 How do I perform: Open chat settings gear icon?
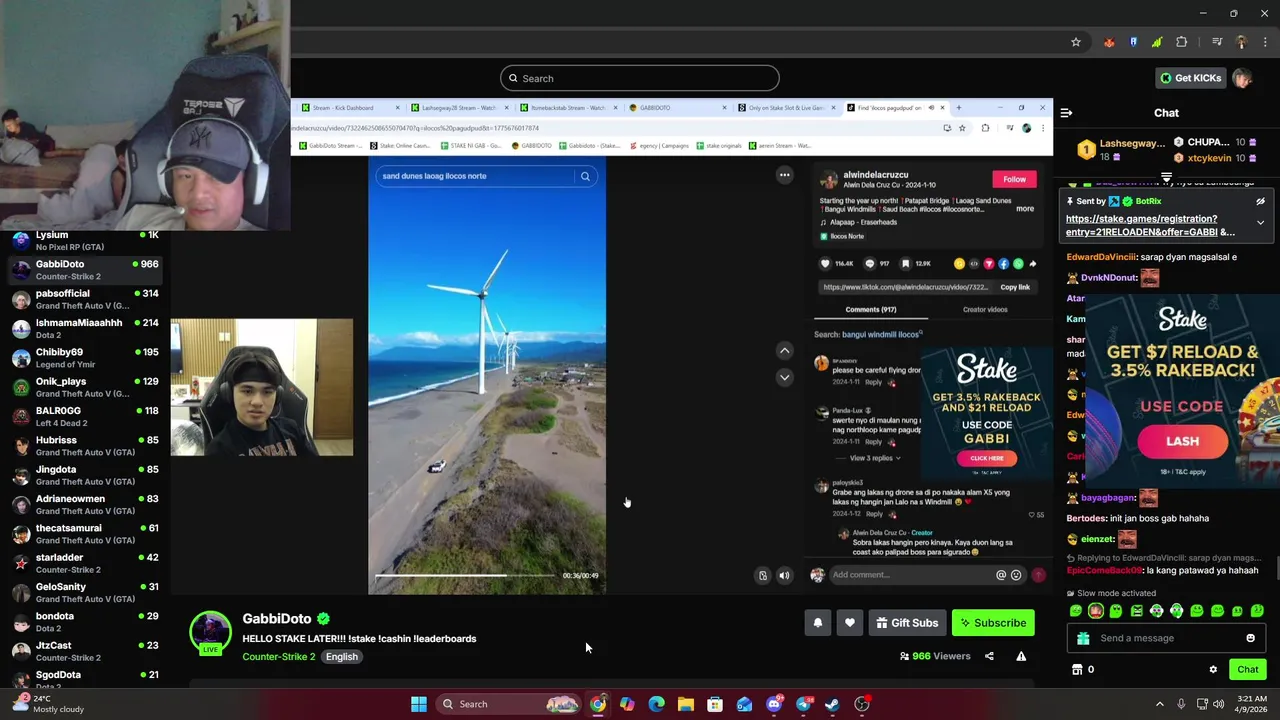pos(1213,670)
